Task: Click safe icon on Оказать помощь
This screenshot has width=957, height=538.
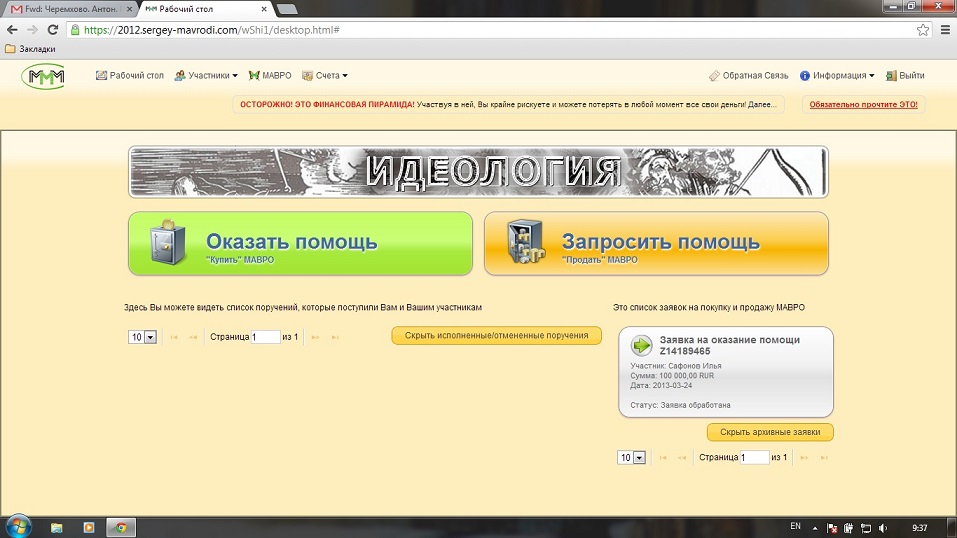Action: (167, 242)
